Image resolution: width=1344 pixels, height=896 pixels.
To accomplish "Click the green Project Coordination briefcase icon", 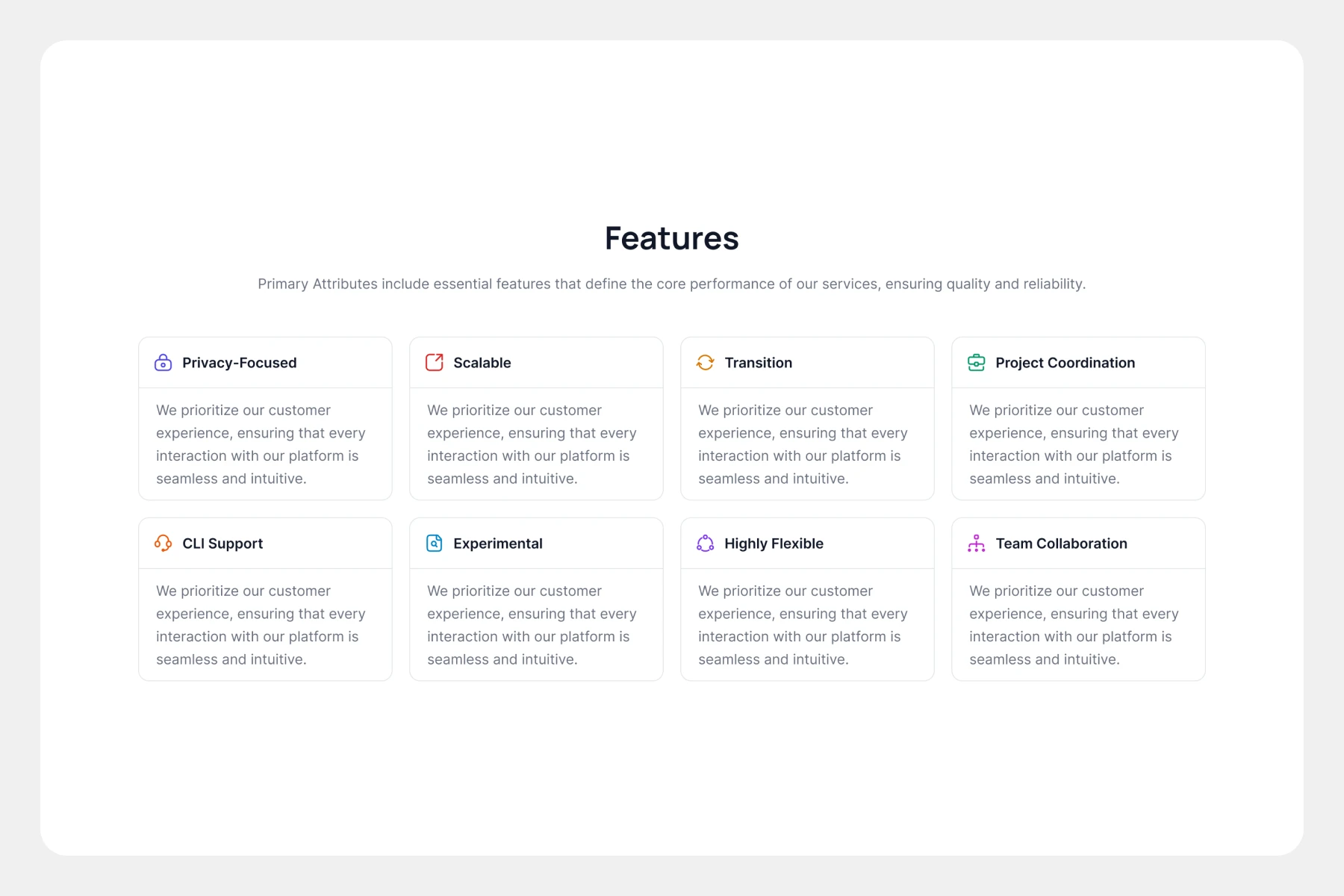I will click(976, 363).
